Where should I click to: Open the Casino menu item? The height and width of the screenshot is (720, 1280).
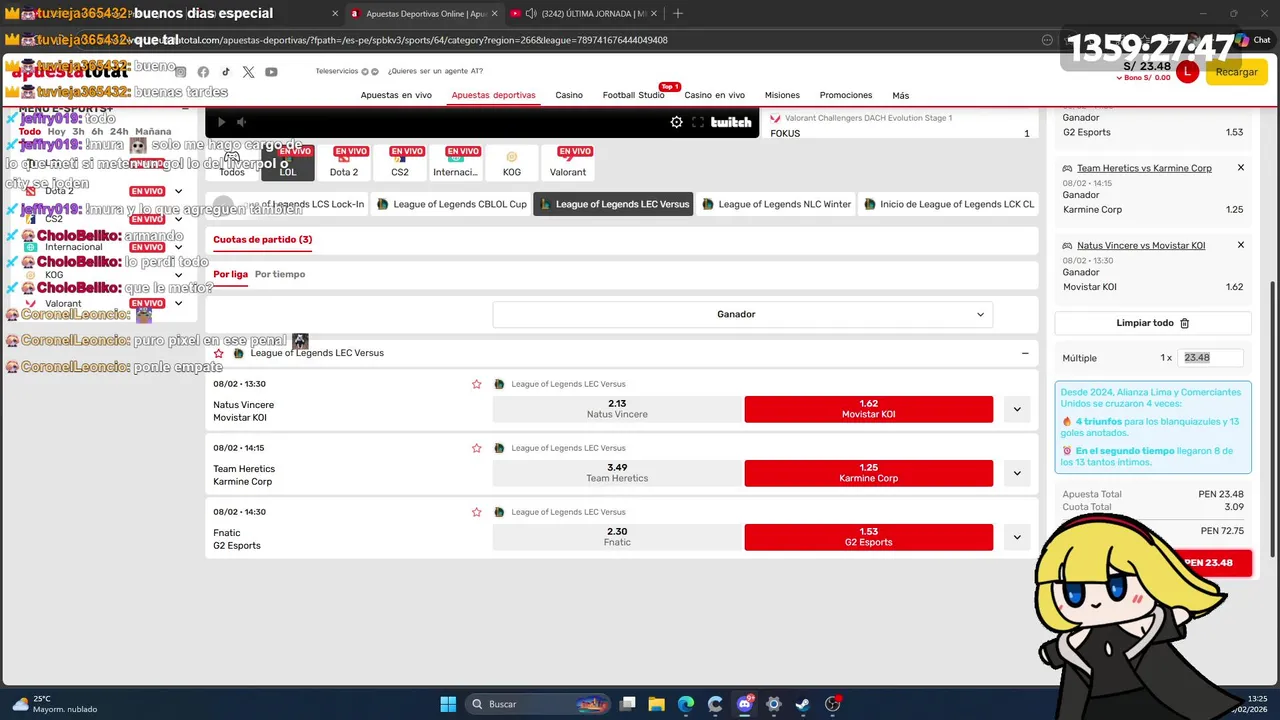tap(569, 95)
